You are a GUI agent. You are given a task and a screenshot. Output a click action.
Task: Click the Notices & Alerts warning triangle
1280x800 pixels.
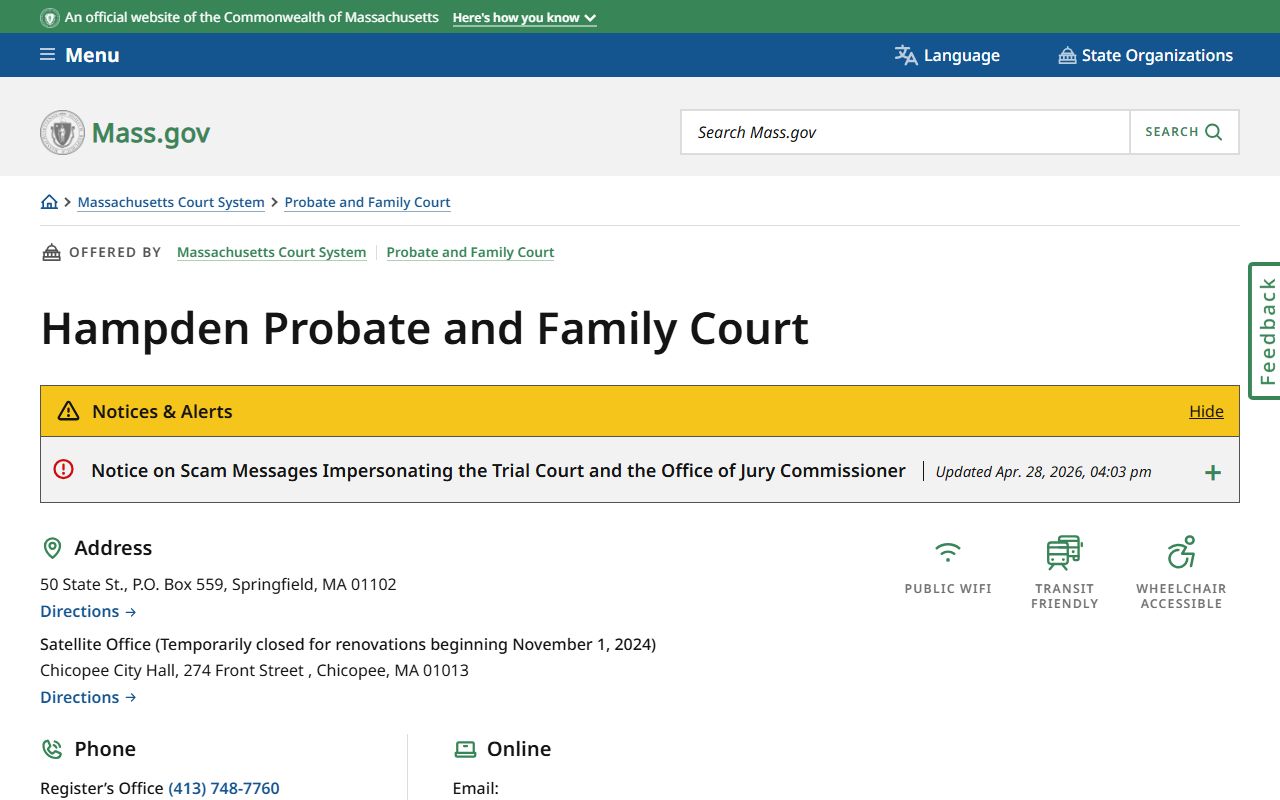(68, 411)
